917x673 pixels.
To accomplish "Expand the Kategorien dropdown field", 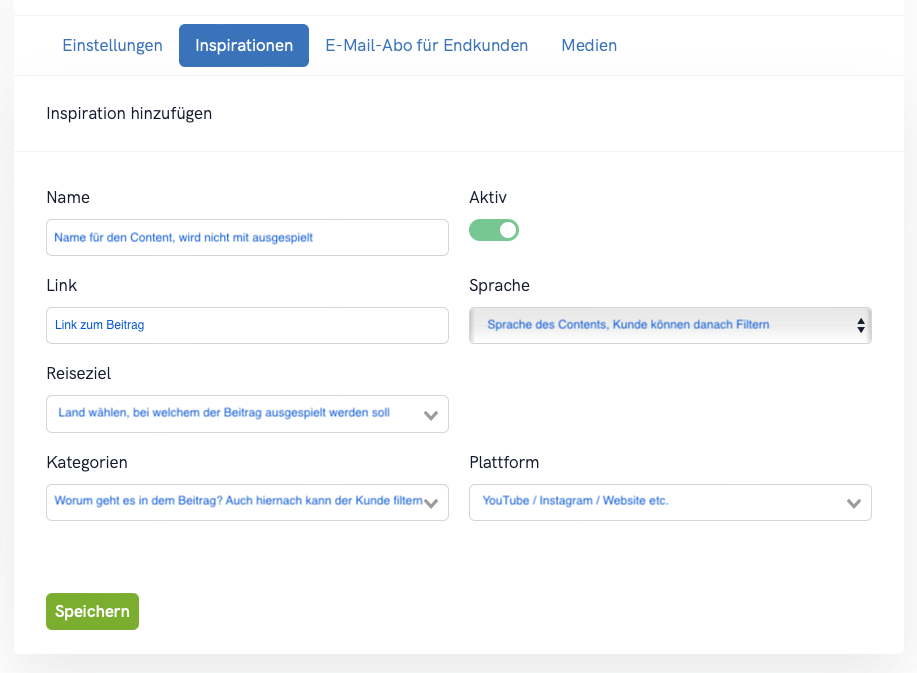I will point(247,502).
